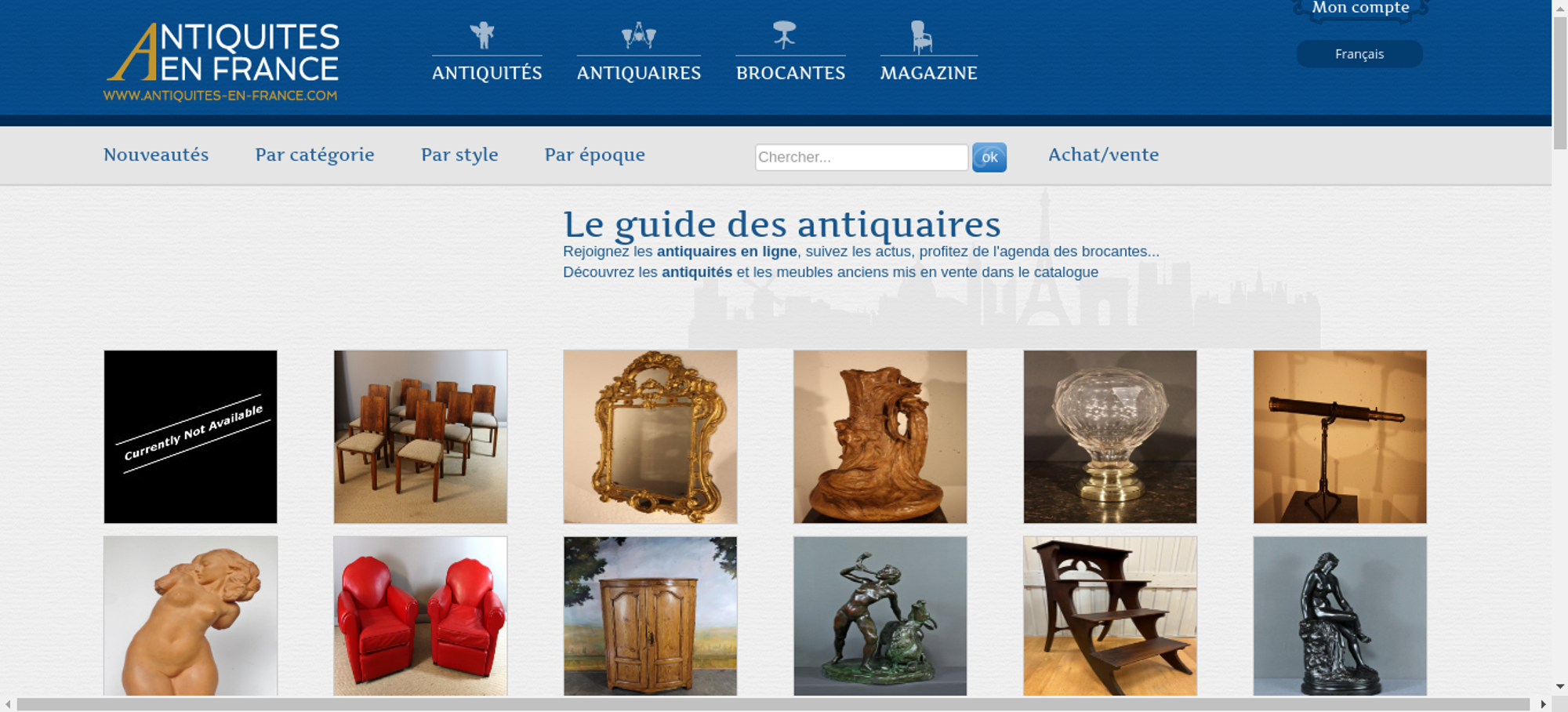Click the scroll left arrow at bottom
This screenshot has width=1568, height=712.
pyautogui.click(x=8, y=704)
